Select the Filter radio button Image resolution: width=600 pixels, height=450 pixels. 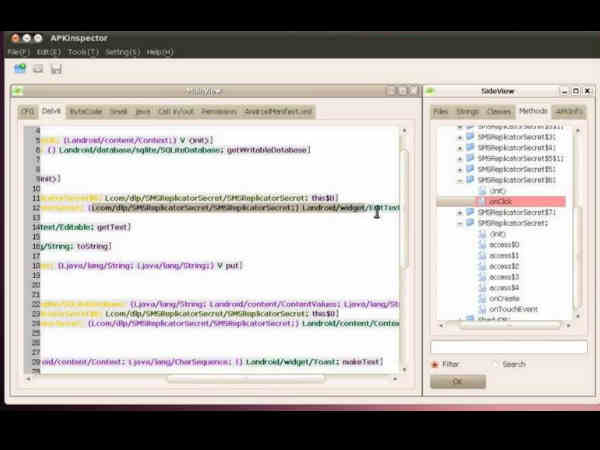tap(435, 364)
